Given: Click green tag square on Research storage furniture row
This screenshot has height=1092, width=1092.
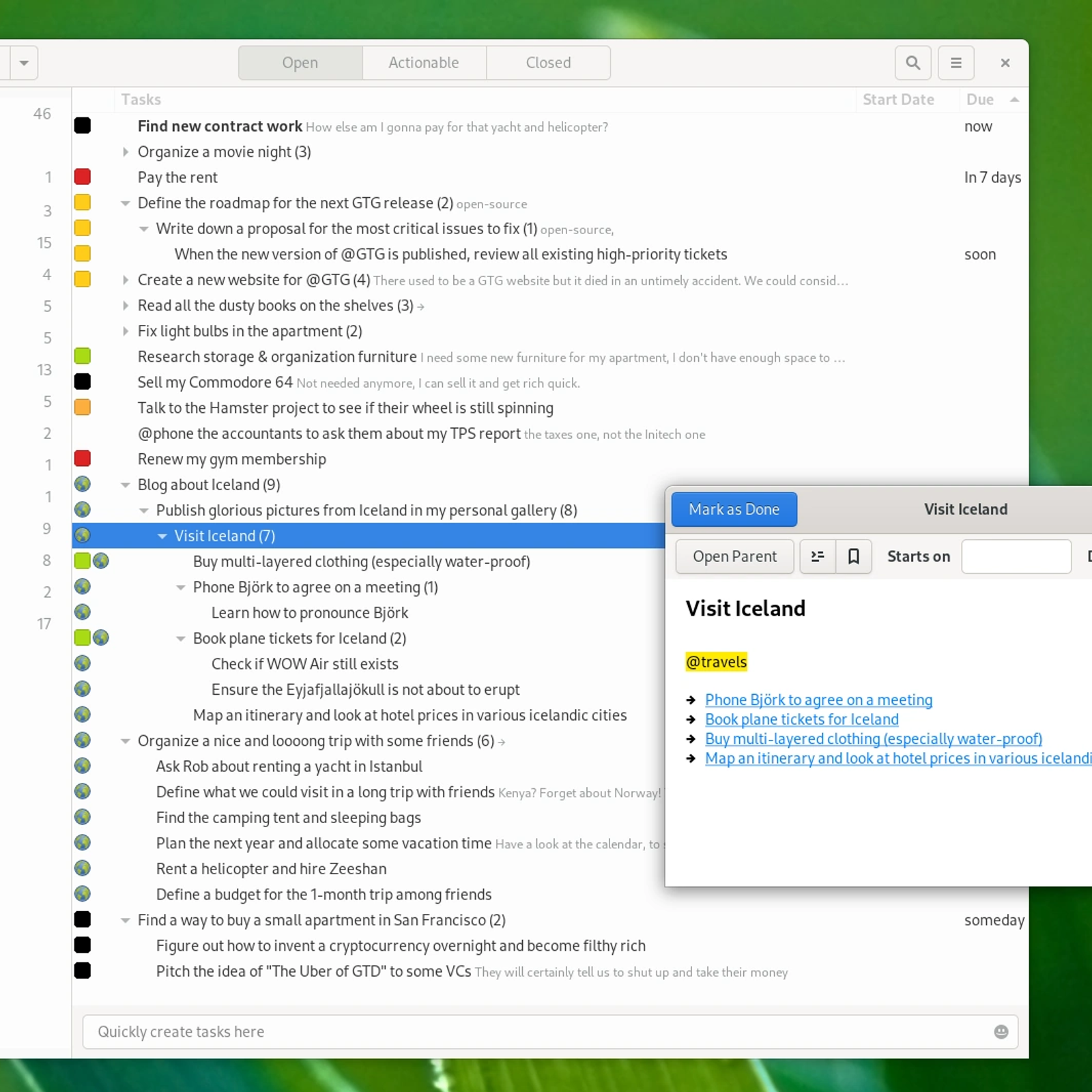Looking at the screenshot, I should pos(83,356).
